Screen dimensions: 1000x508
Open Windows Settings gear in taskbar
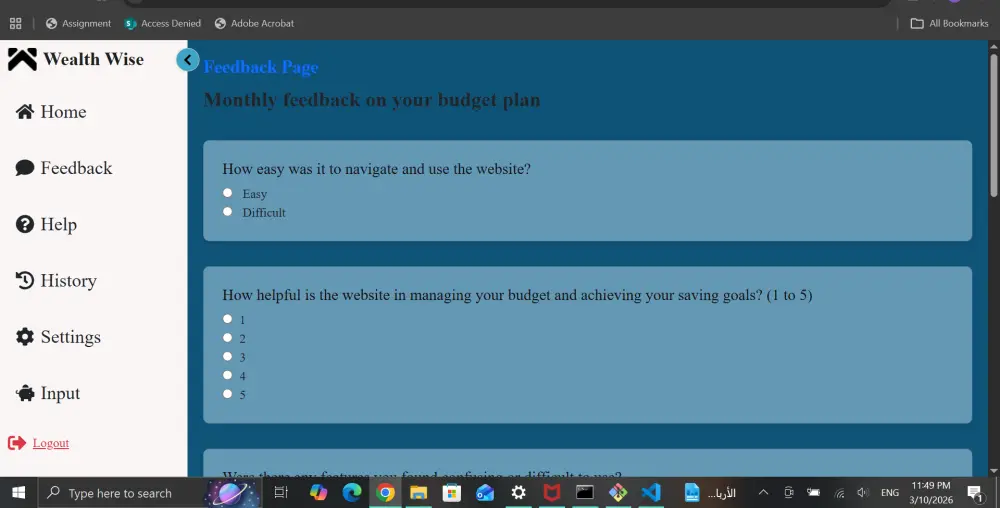click(518, 493)
